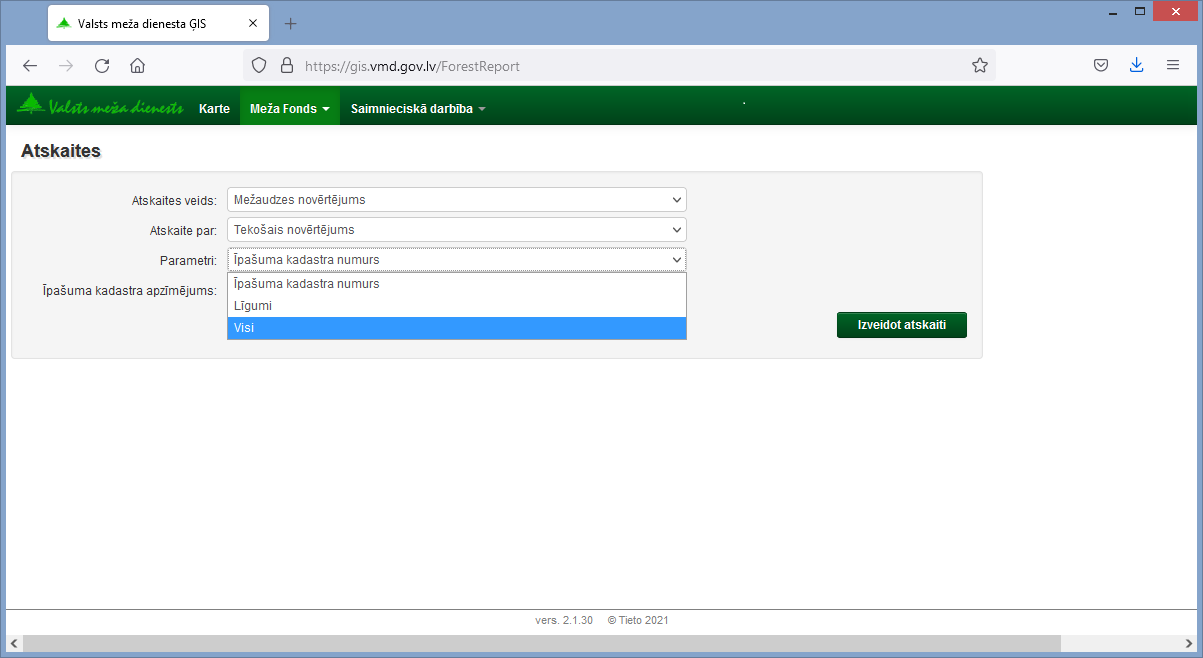Screen dimensions: 1203x658
Task: Click the Tieto 2021 version text
Action: 637,619
